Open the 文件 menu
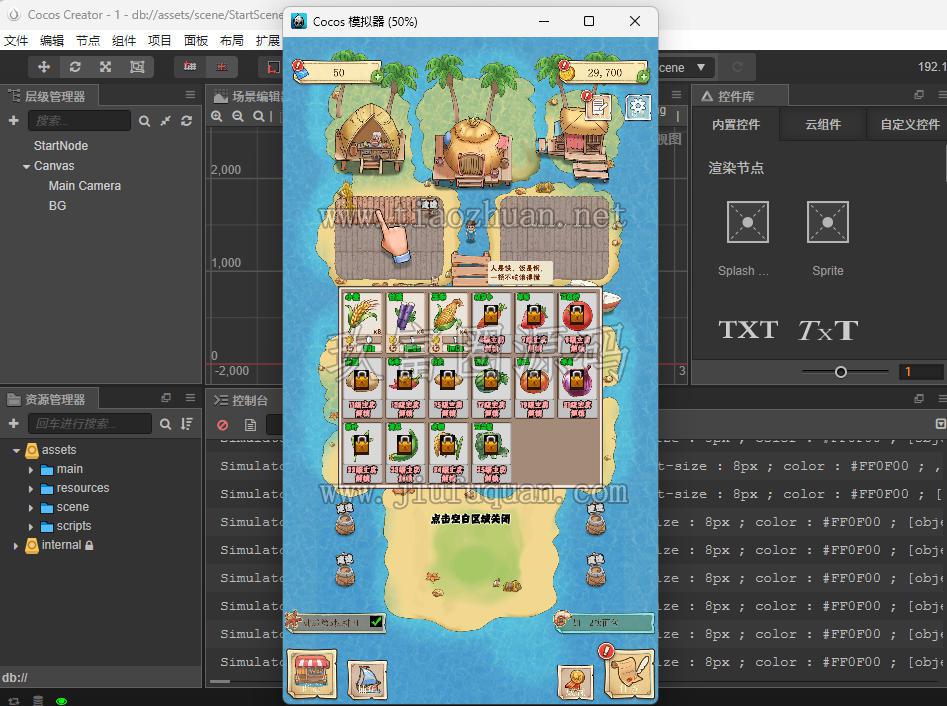Screen dimensions: 947x706 pos(16,40)
